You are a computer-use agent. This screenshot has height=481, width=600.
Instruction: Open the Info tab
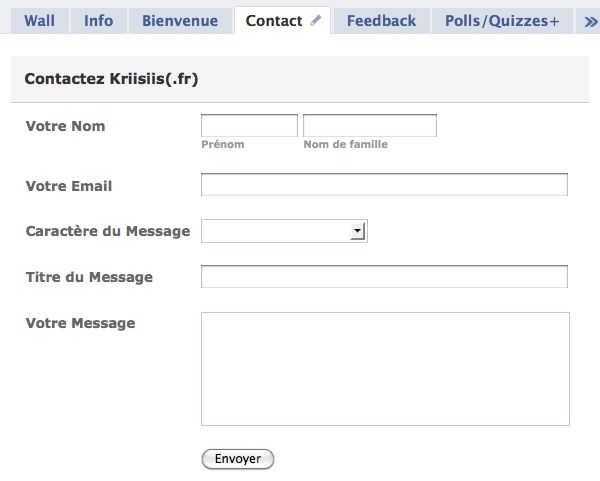click(98, 21)
